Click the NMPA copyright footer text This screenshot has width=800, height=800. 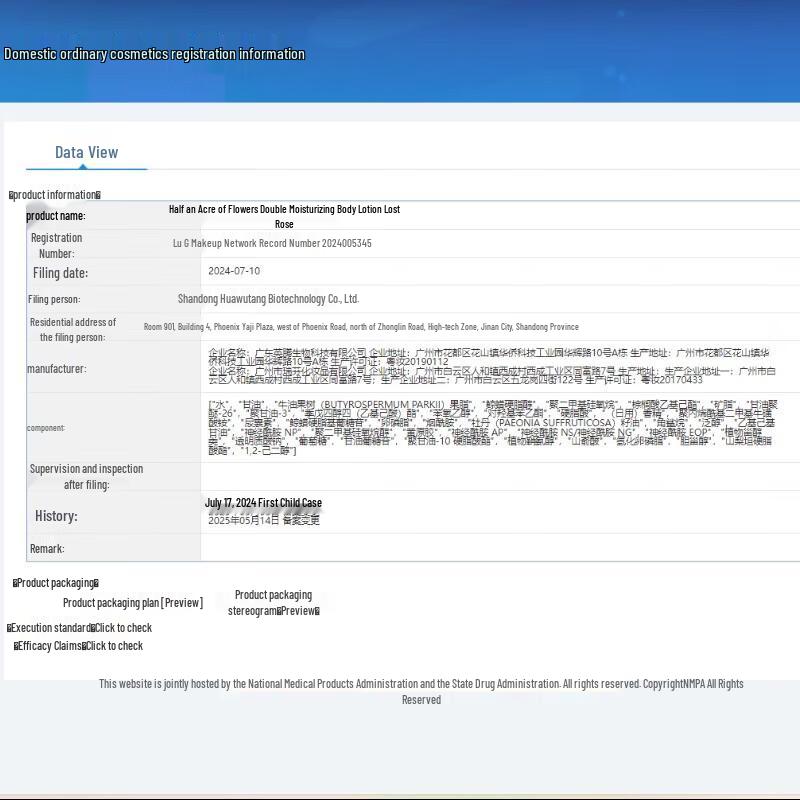pos(421,691)
